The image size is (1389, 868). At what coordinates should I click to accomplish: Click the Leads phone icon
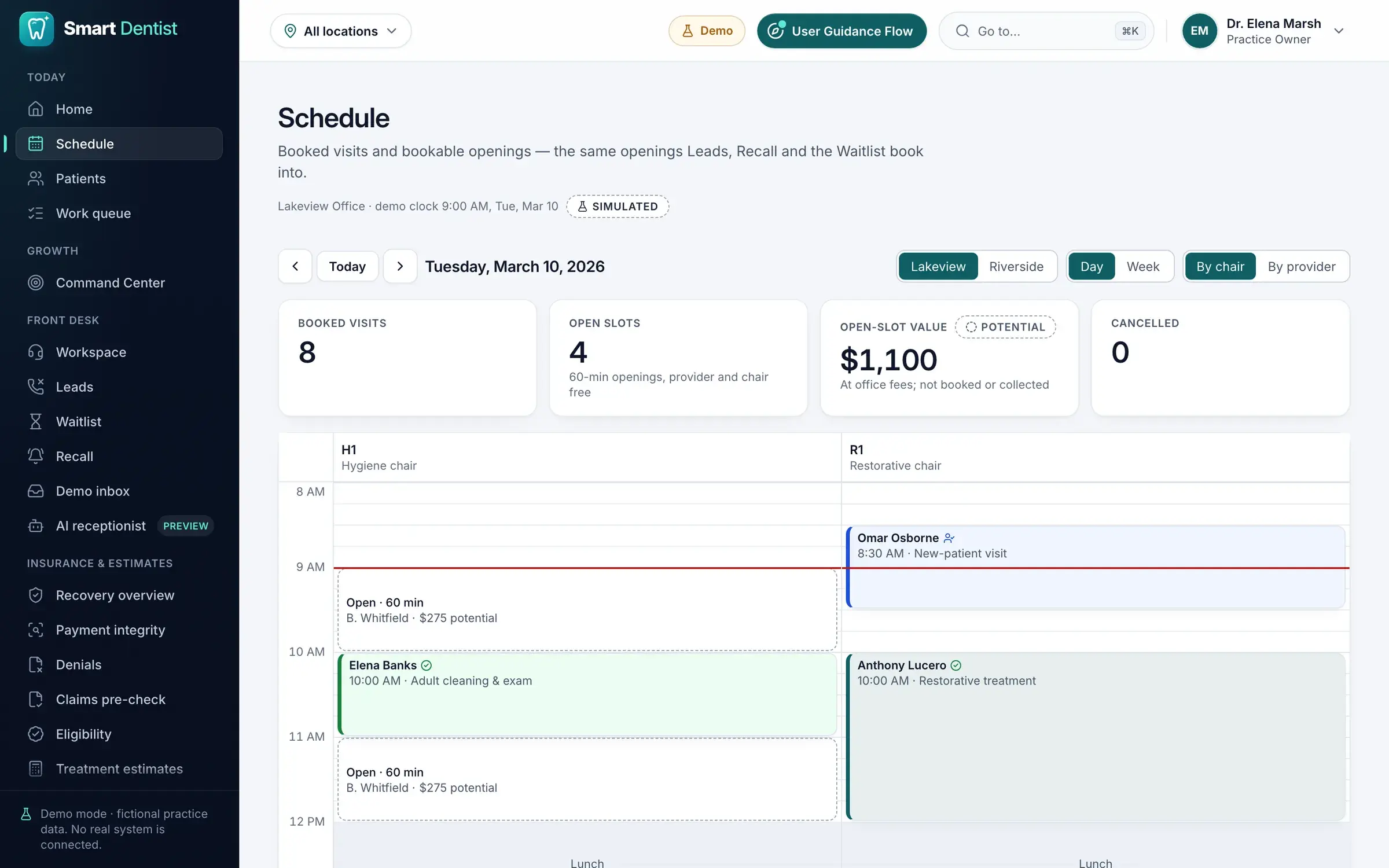[x=36, y=387]
